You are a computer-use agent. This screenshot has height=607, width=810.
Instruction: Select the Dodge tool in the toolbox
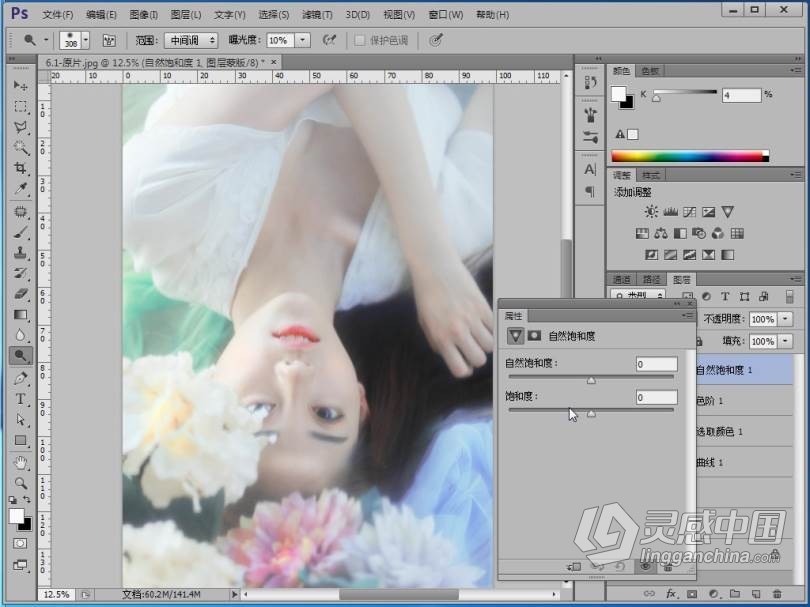pos(20,355)
